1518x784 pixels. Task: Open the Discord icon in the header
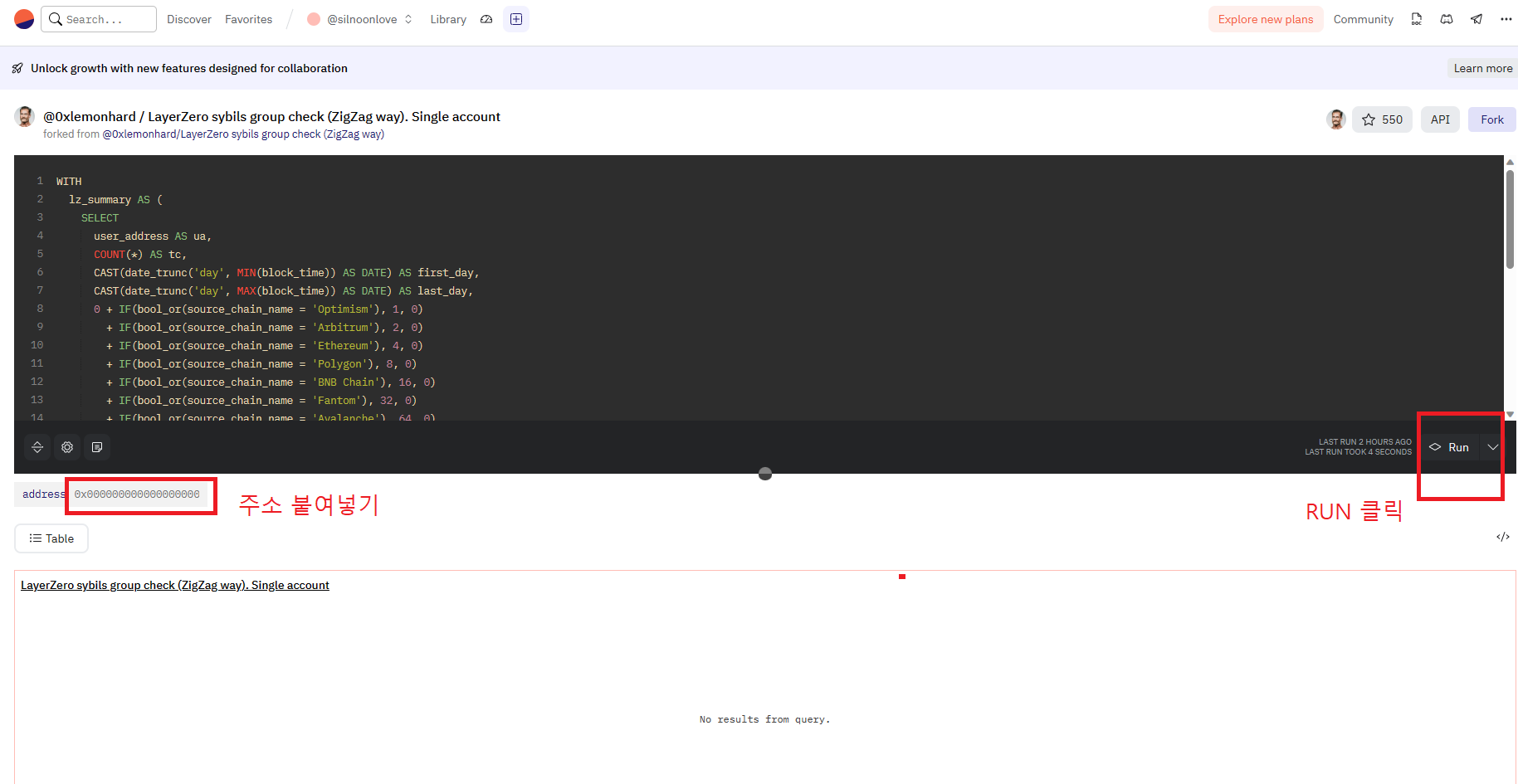(1447, 19)
